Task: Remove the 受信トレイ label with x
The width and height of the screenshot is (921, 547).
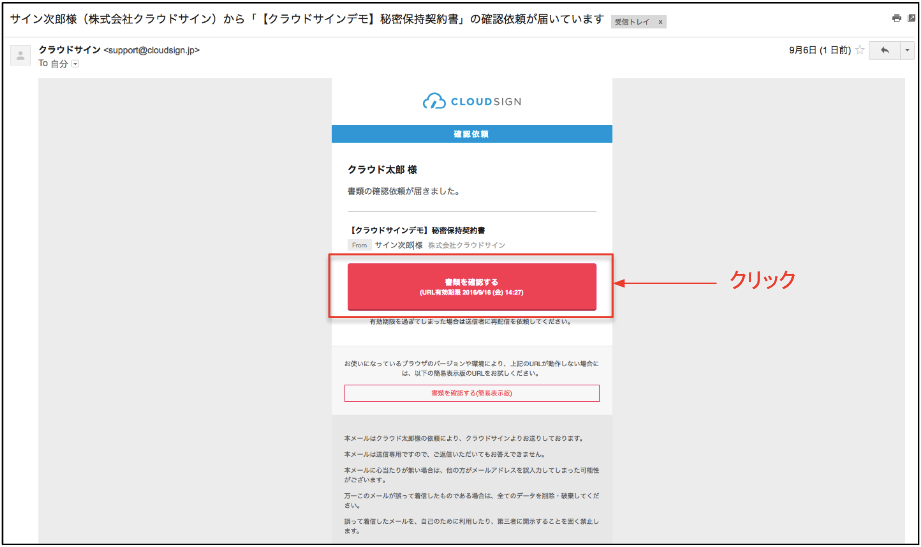Action: (x=660, y=22)
